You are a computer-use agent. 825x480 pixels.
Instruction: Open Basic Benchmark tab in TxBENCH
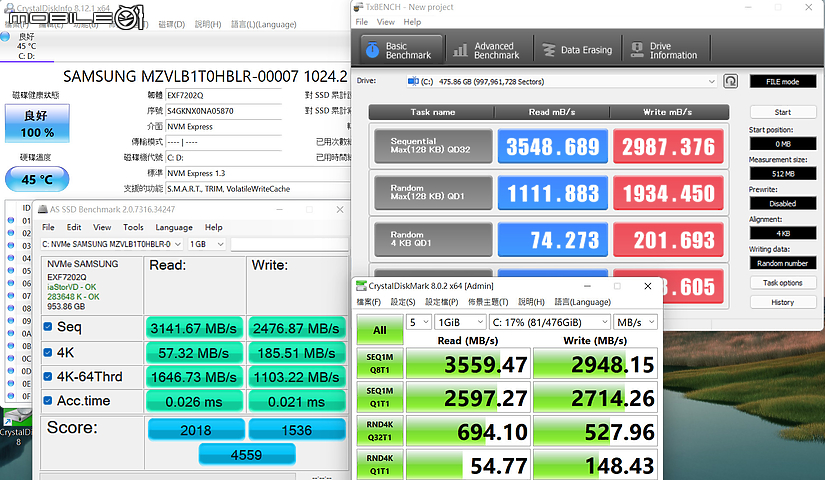(402, 50)
